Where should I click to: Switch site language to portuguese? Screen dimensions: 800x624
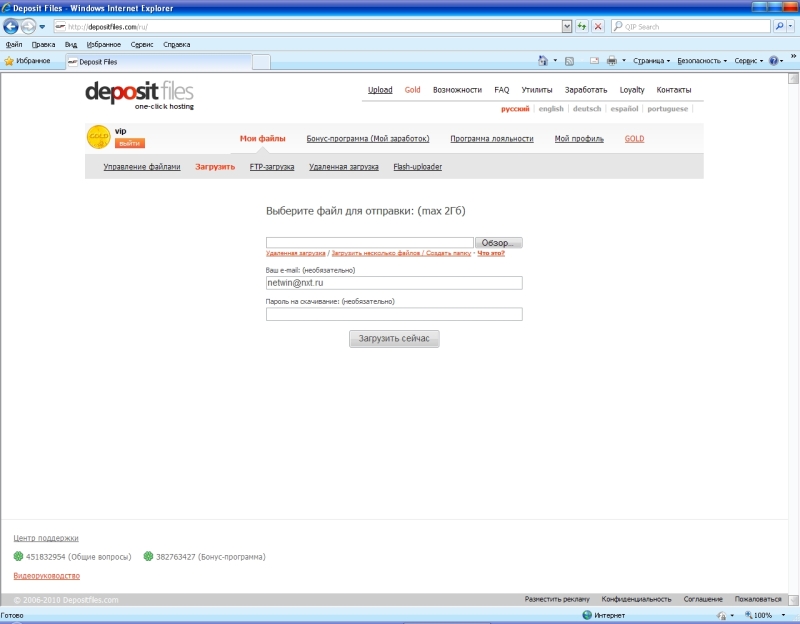(667, 109)
